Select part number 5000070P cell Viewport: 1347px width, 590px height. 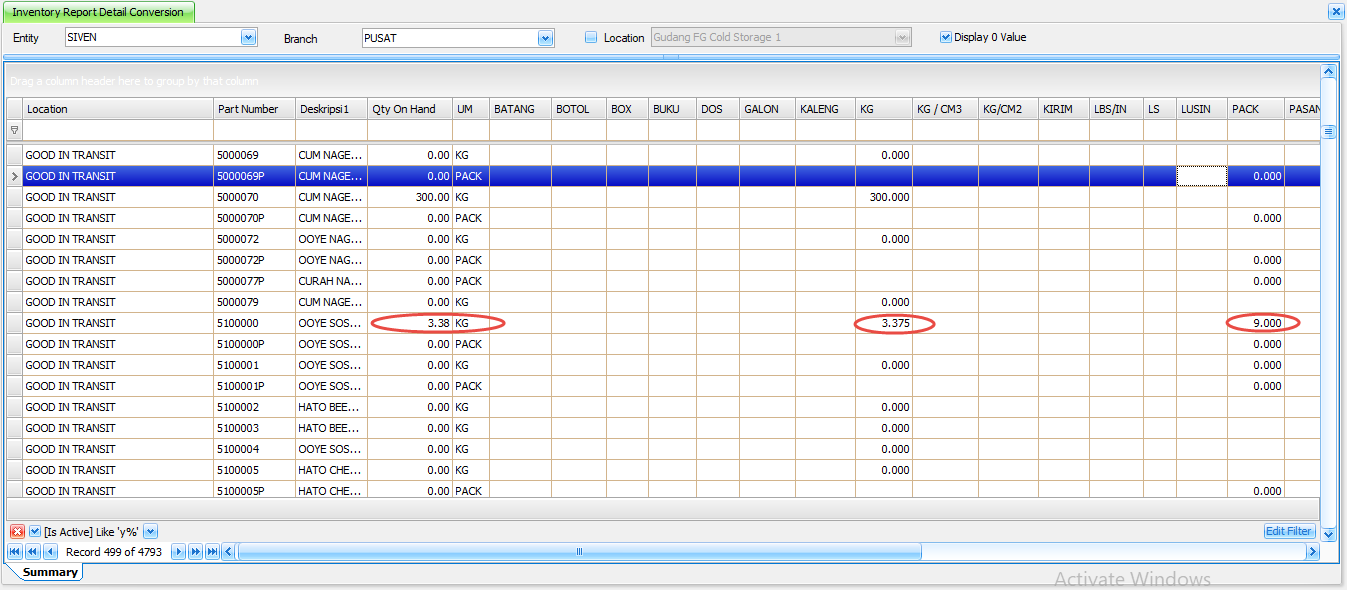pos(254,218)
